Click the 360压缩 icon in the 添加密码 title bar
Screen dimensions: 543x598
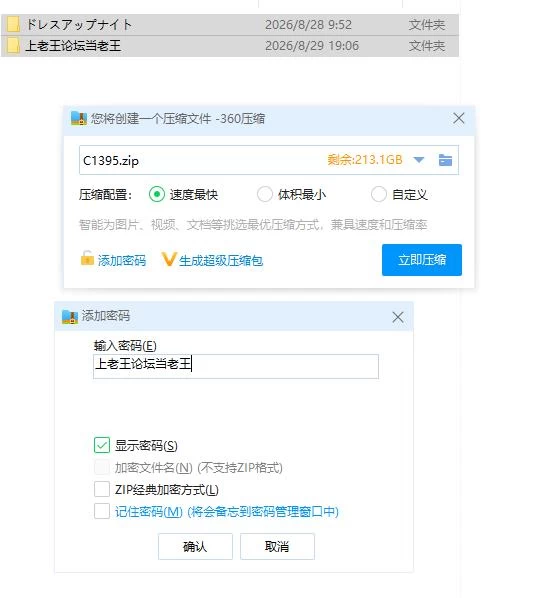point(70,317)
